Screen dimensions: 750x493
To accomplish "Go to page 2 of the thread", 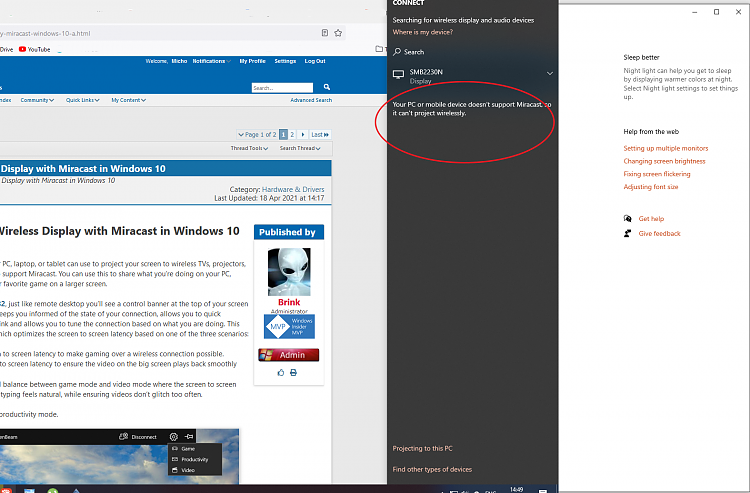I will [x=292, y=134].
